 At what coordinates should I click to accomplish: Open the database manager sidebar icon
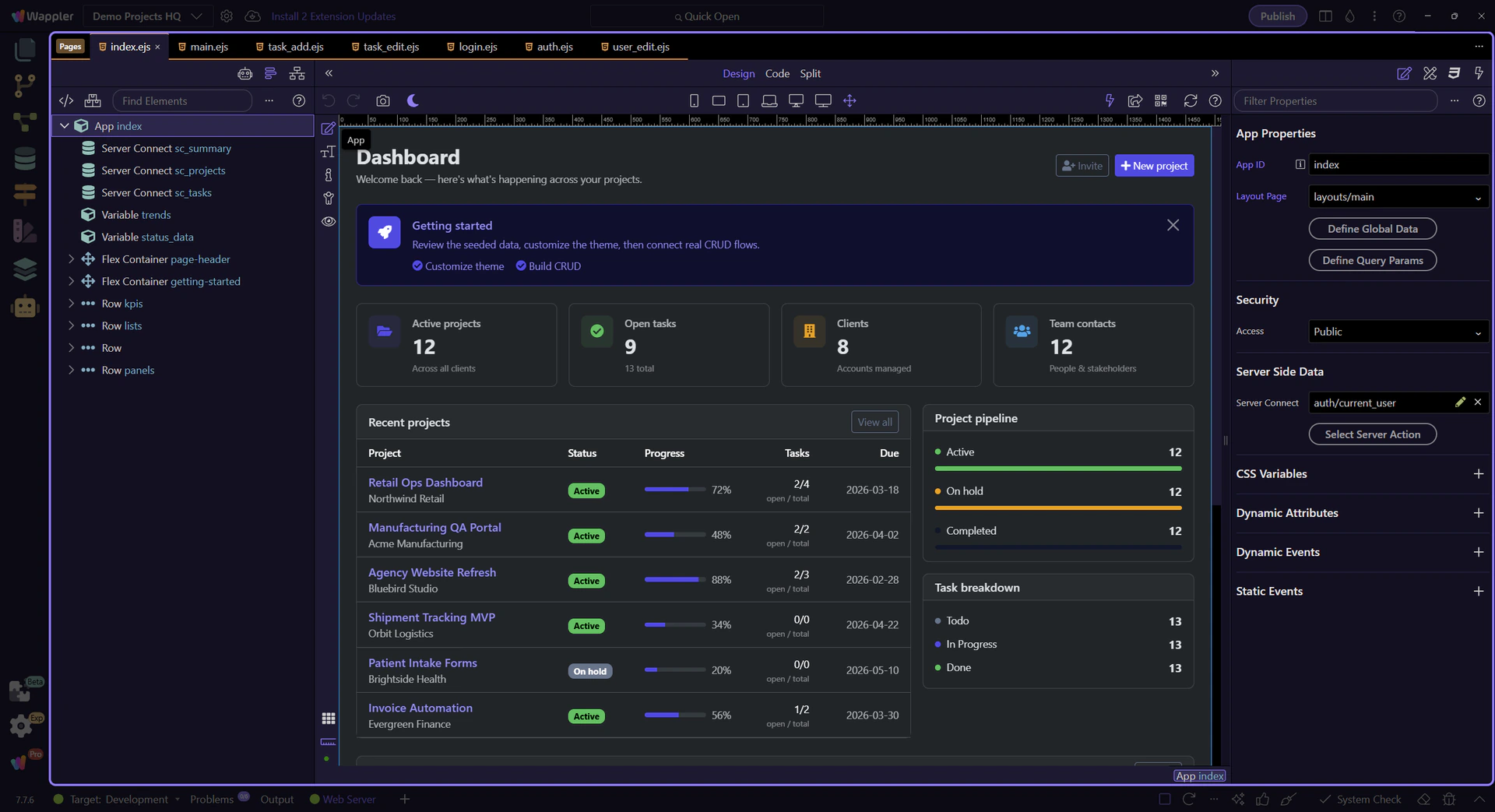(x=25, y=159)
